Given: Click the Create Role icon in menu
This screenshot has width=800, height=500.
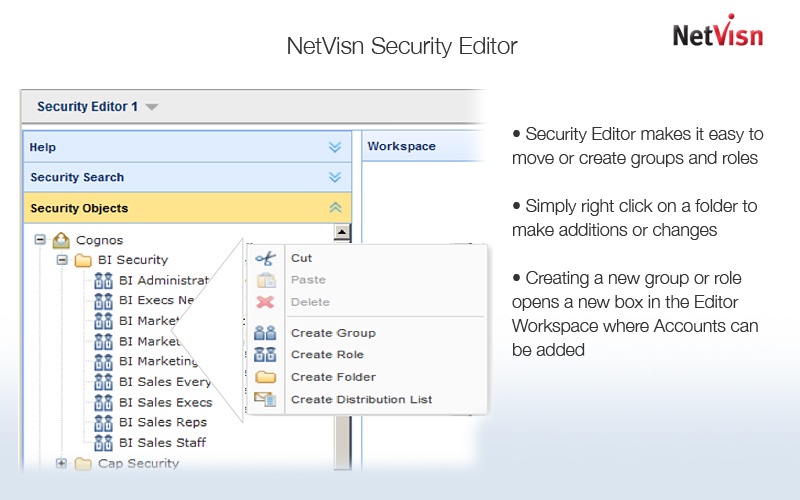Looking at the screenshot, I should pyautogui.click(x=265, y=355).
